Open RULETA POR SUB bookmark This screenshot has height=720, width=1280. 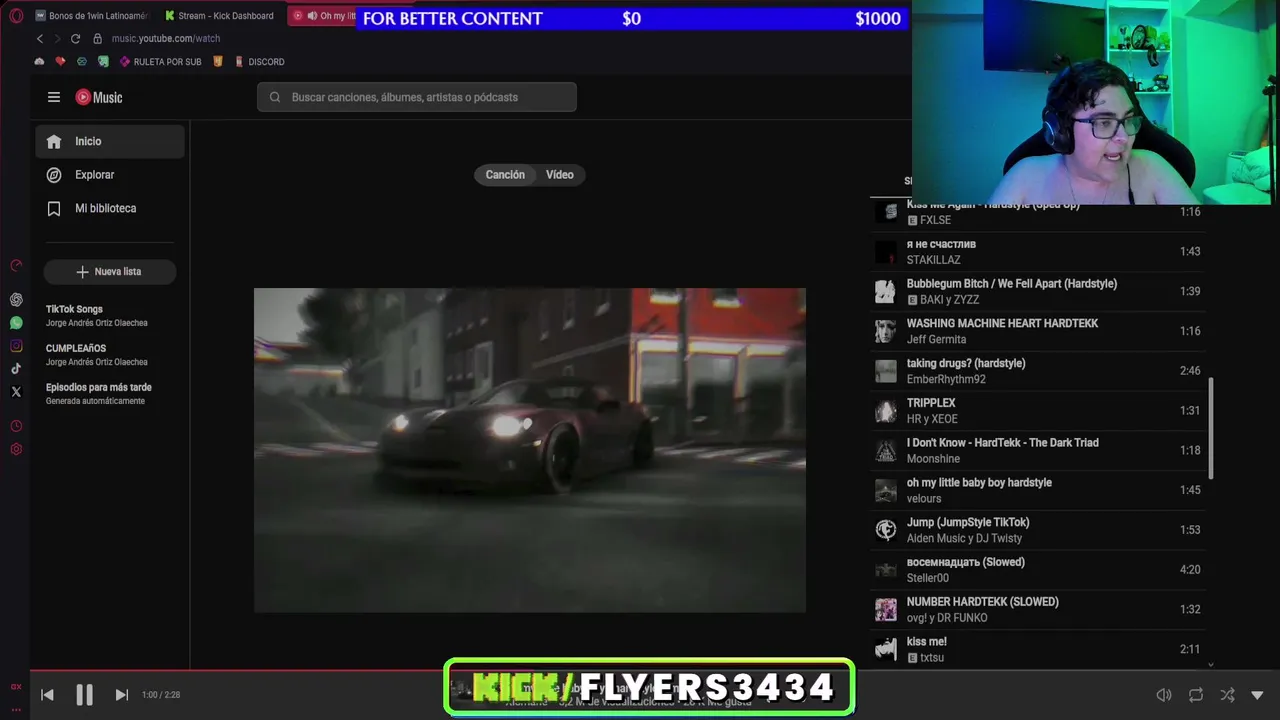point(160,62)
